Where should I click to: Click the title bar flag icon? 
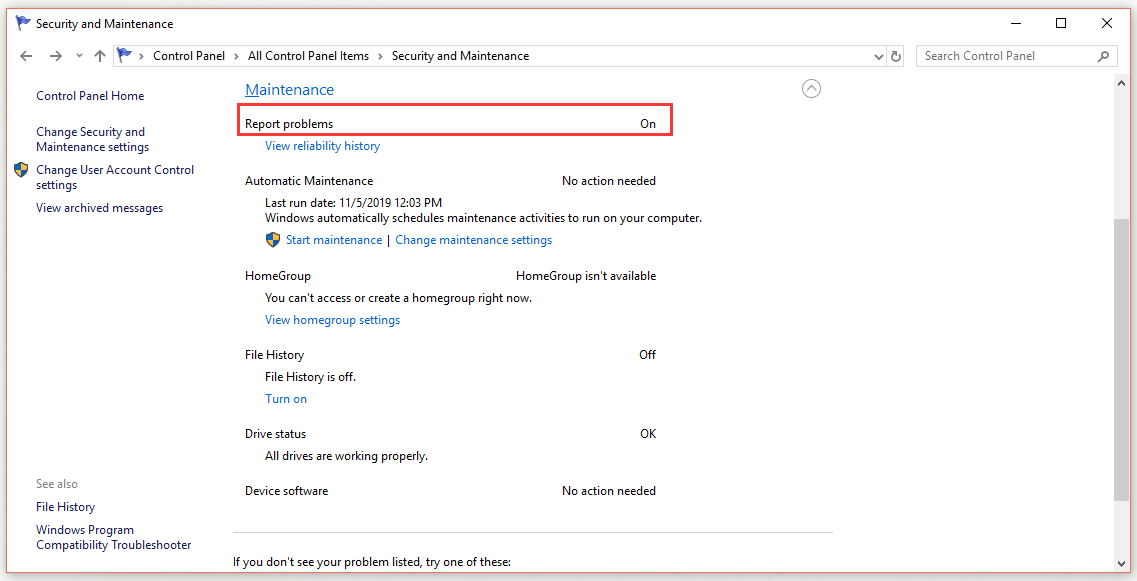click(x=23, y=23)
